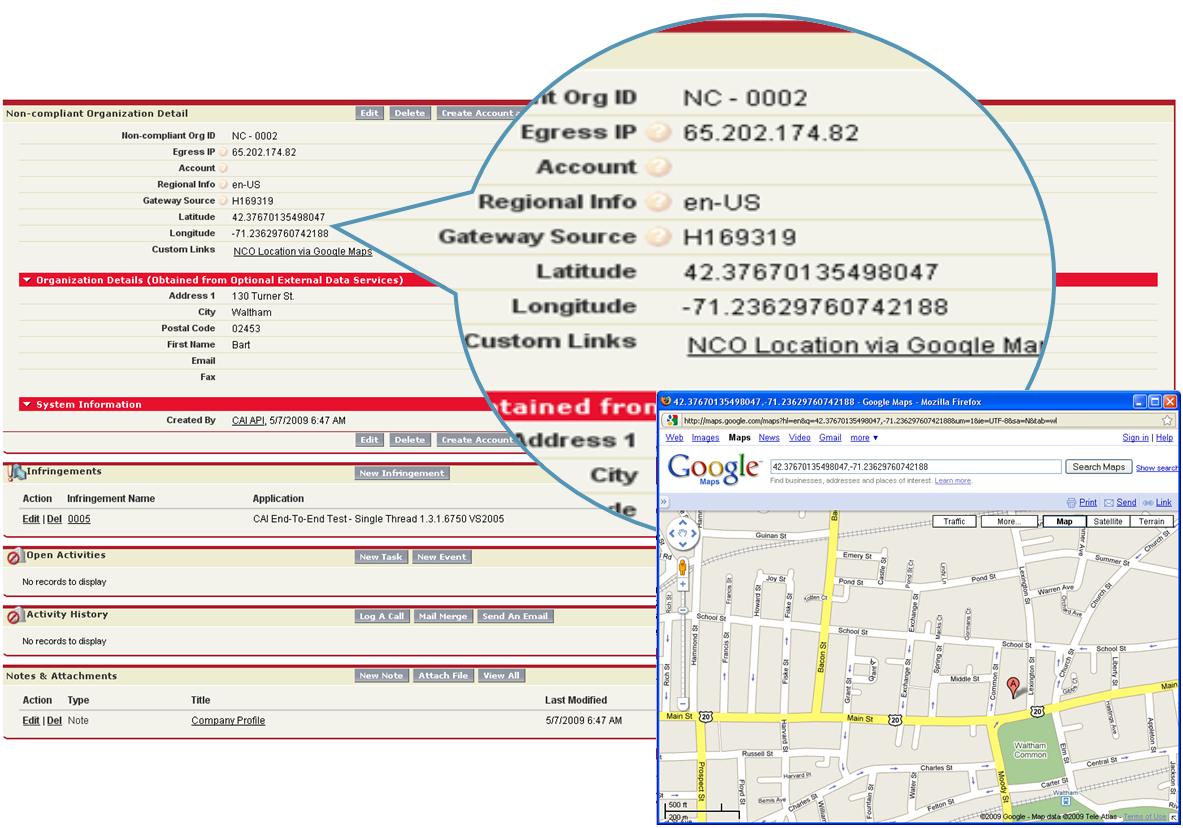Click the Send An Email button
1183x828 pixels.
pos(515,617)
